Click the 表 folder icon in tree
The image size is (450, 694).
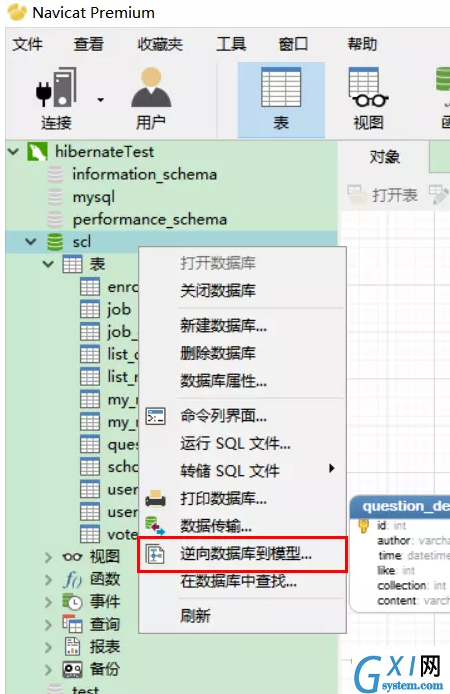pyautogui.click(x=72, y=265)
